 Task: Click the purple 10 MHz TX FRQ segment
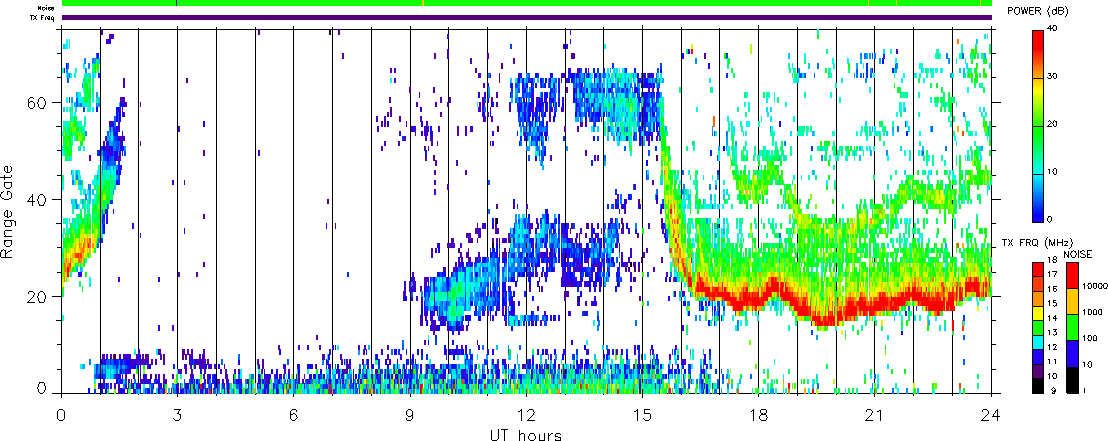tap(1038, 372)
